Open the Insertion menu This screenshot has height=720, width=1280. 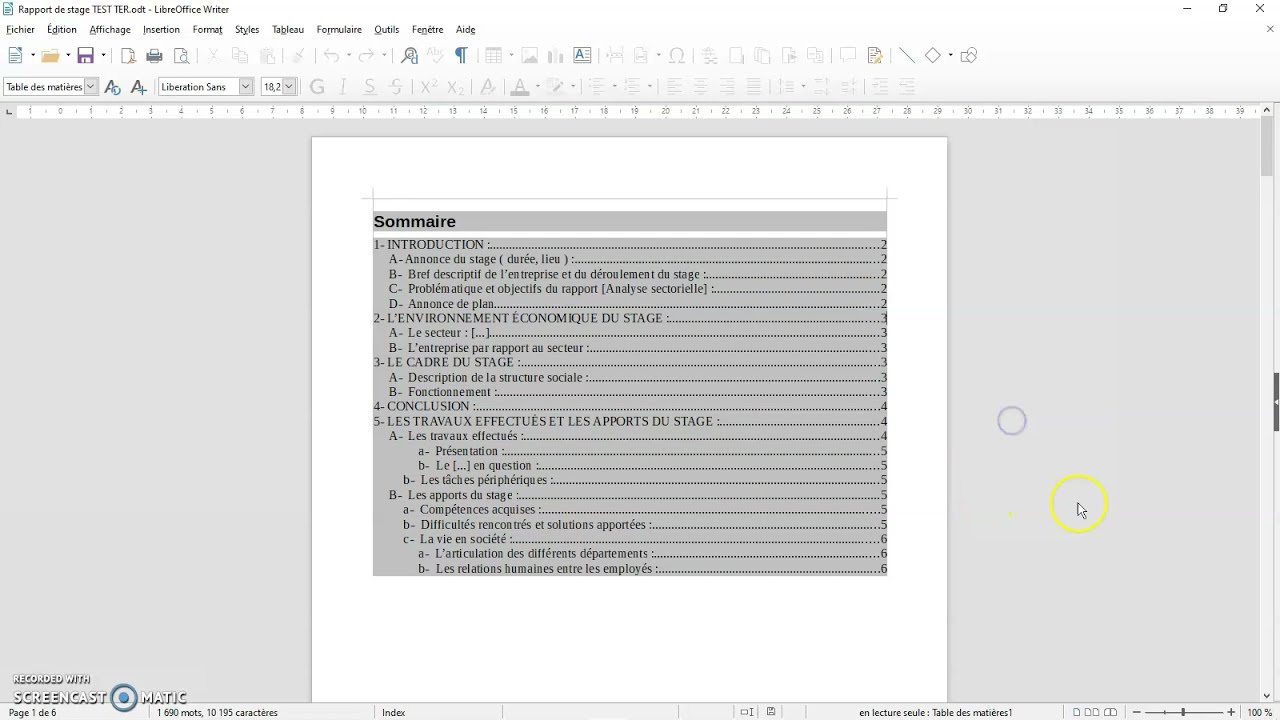pyautogui.click(x=161, y=30)
